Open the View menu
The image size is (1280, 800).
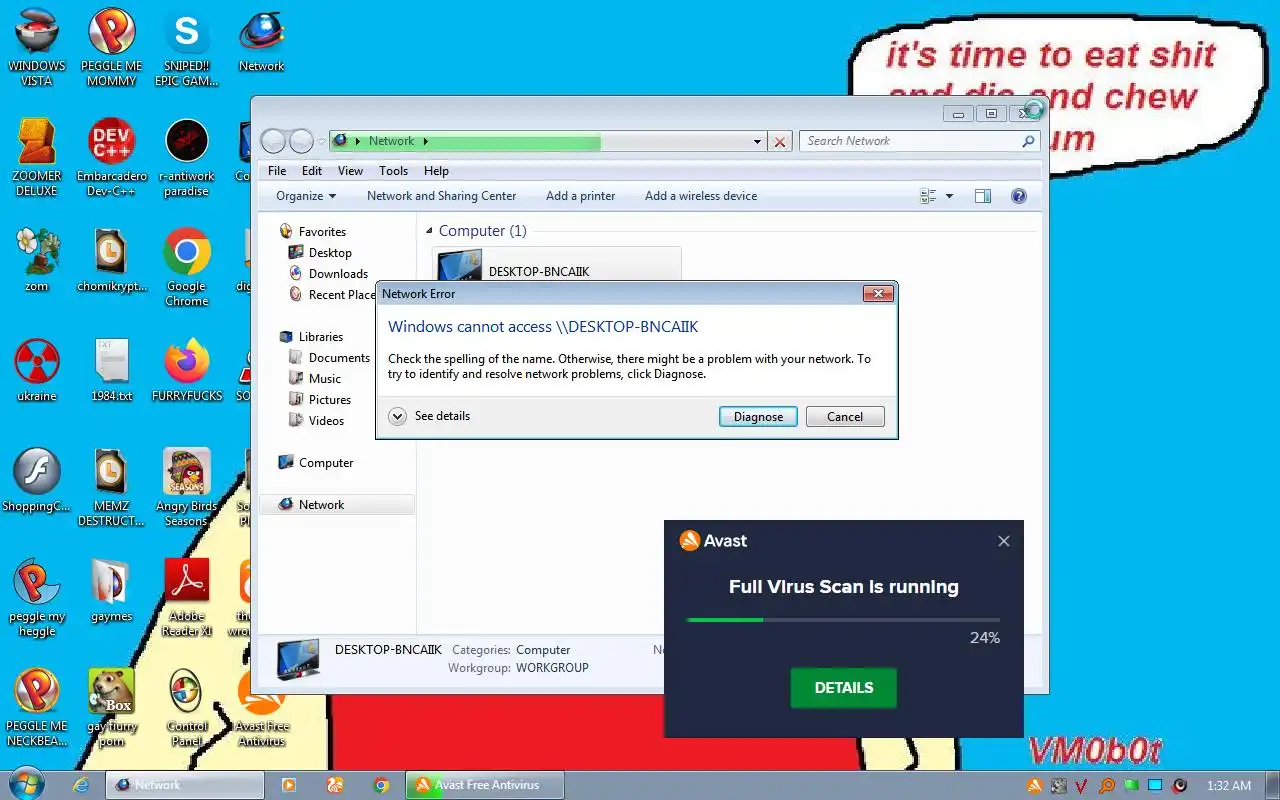coord(350,171)
